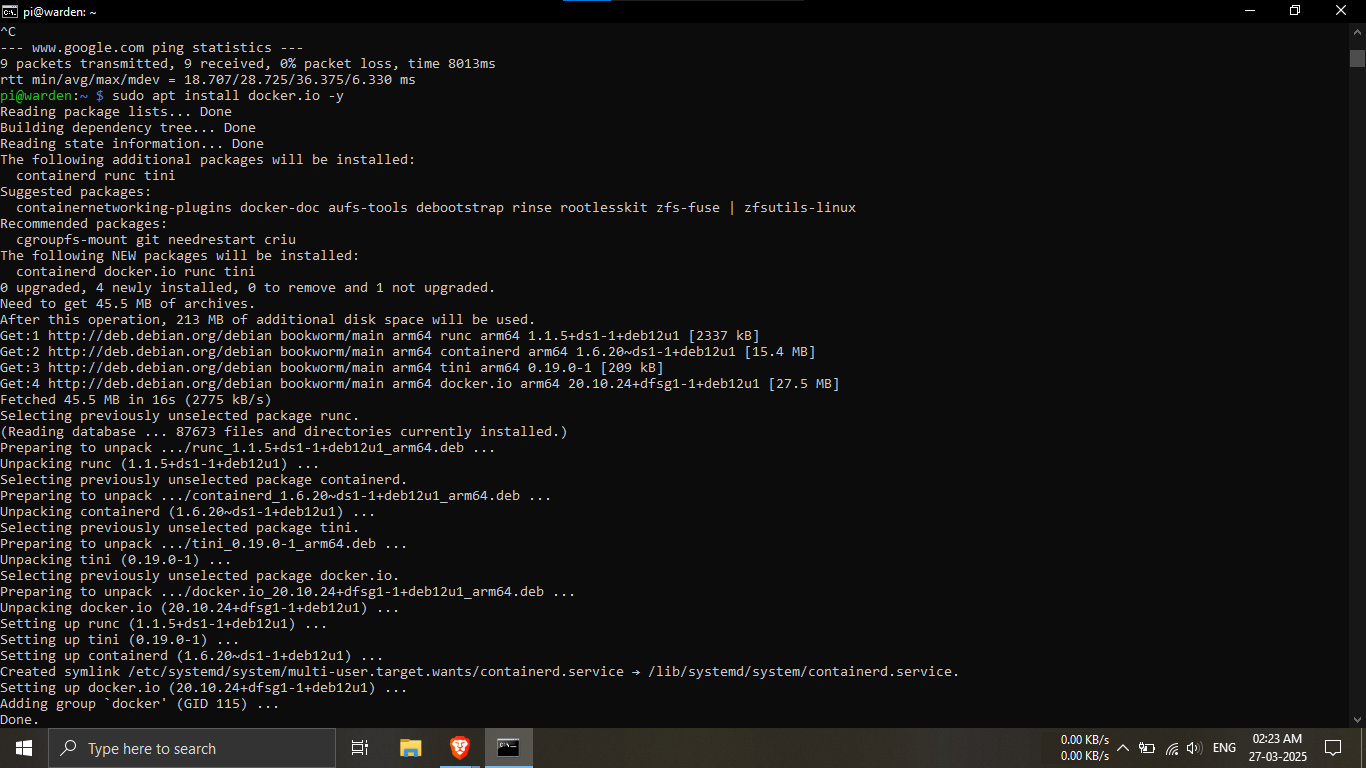Open the ENG input language switcher
The width and height of the screenshot is (1366, 768).
pos(1224,748)
